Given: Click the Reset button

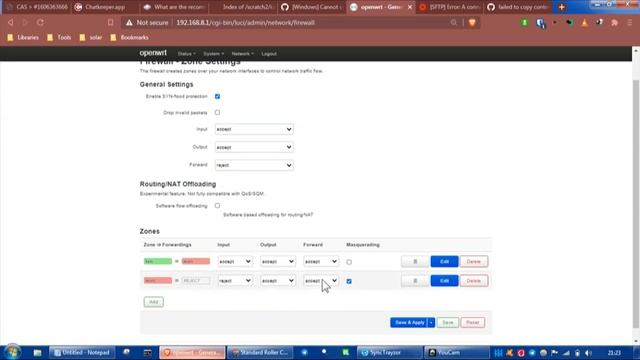Looking at the screenshot, I should point(473,322).
